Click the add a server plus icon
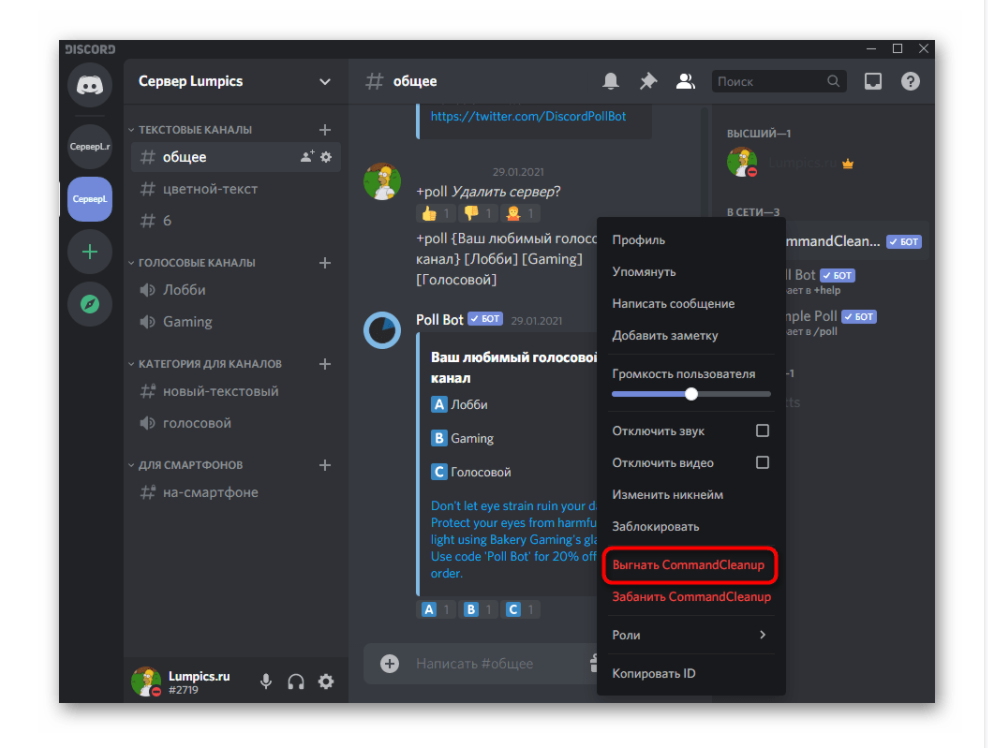Image resolution: width=988 pixels, height=748 pixels. [90, 251]
